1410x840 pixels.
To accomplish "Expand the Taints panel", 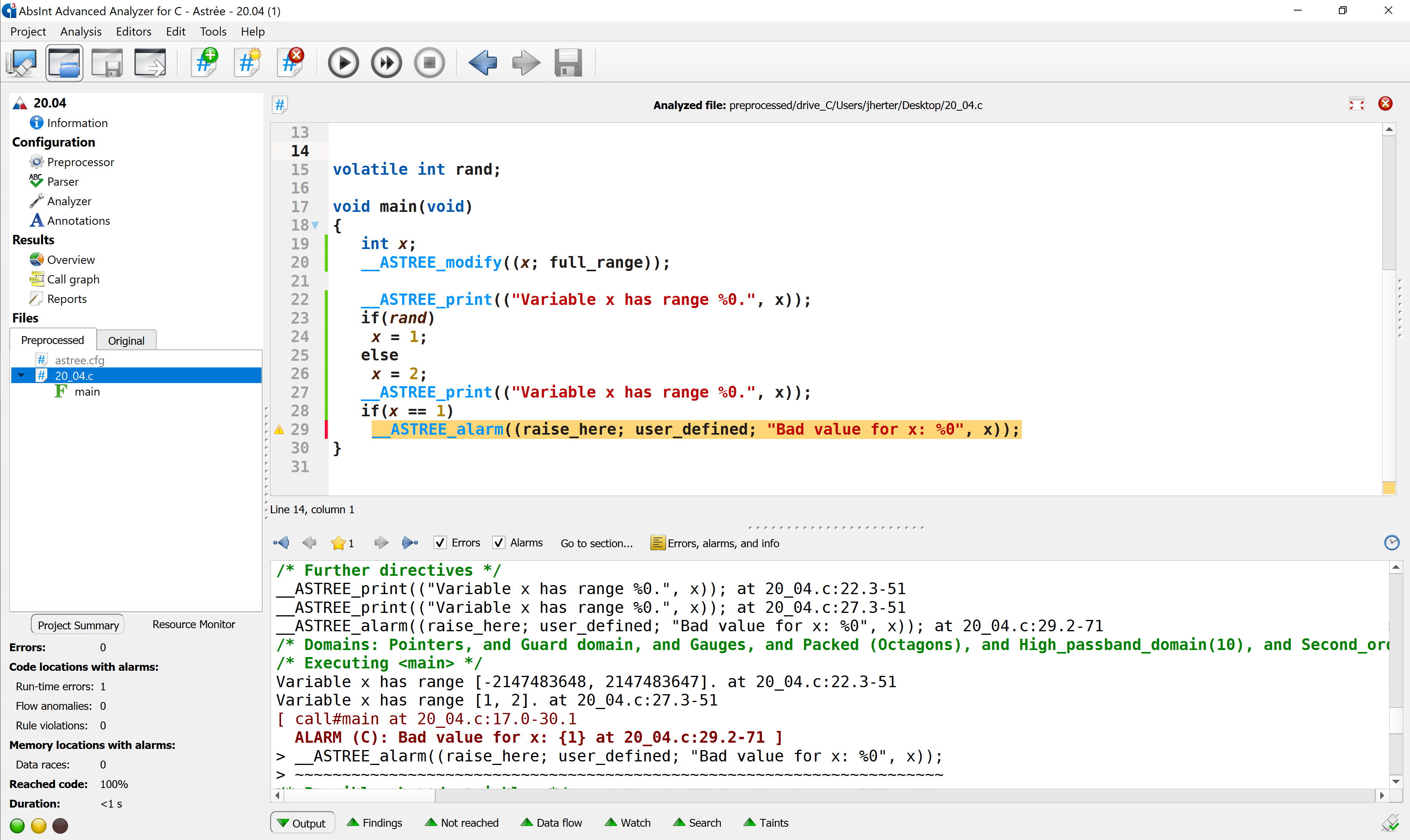I will [x=766, y=823].
